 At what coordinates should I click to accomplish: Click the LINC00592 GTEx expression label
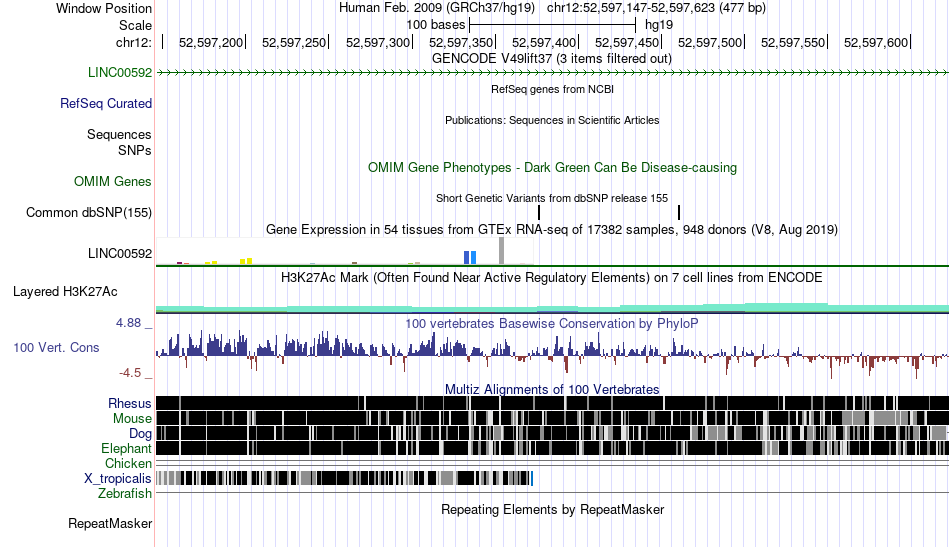click(119, 254)
